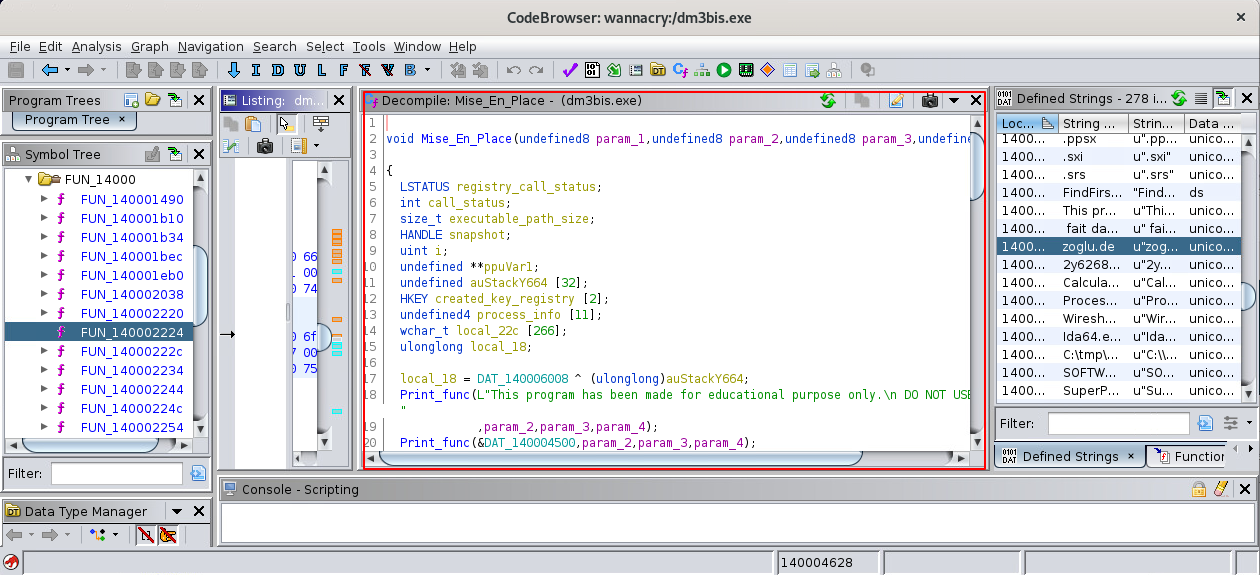The height and width of the screenshot is (575, 1260).
Task: Open the Data Type Manager toolbar icon
Action: coord(657,70)
